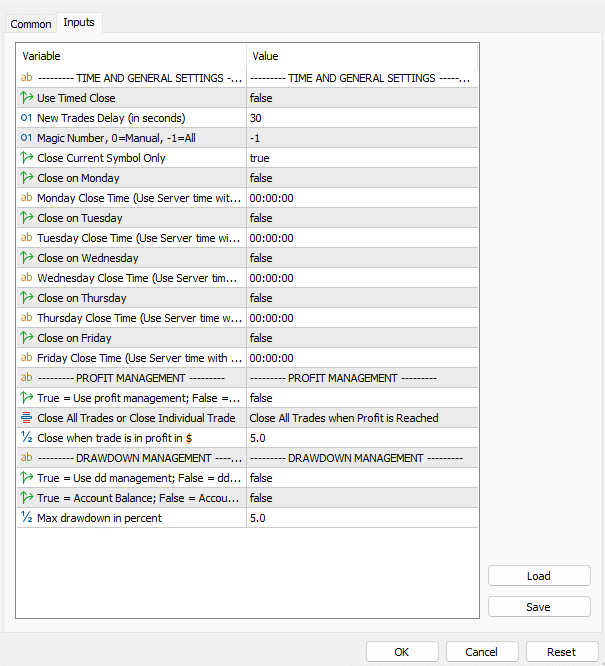Edit the Monday Close Time value
605x666 pixels.
click(x=362, y=198)
